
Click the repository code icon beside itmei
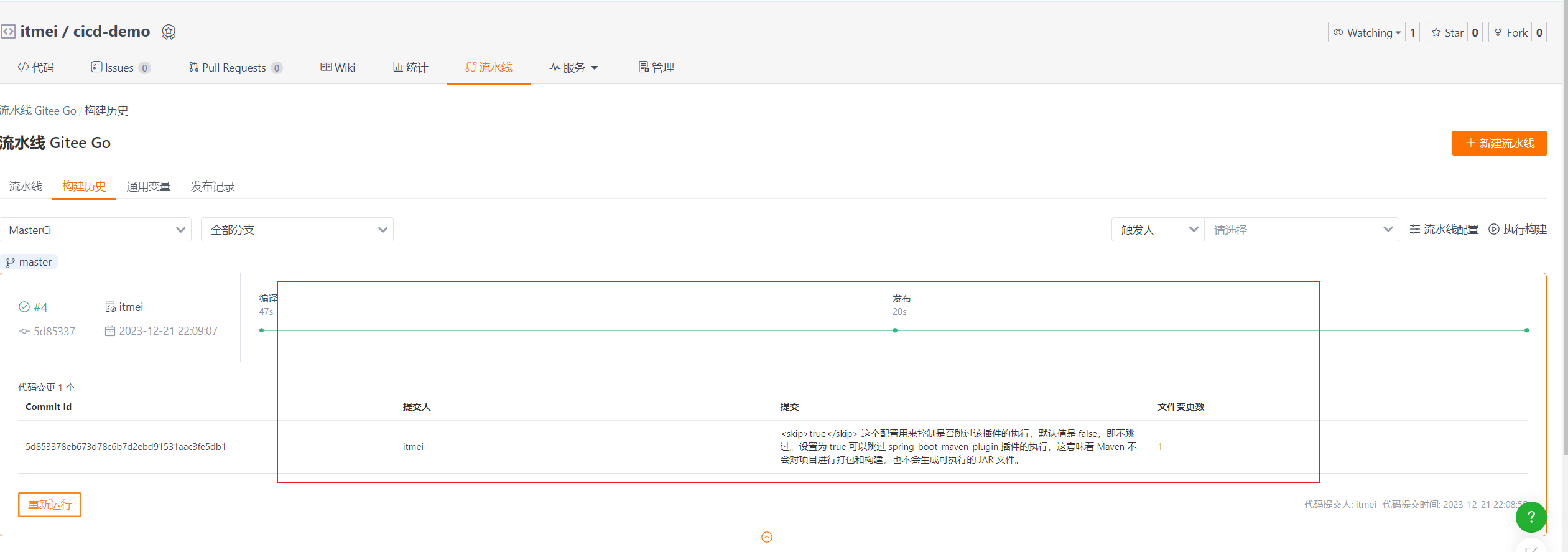(x=8, y=32)
